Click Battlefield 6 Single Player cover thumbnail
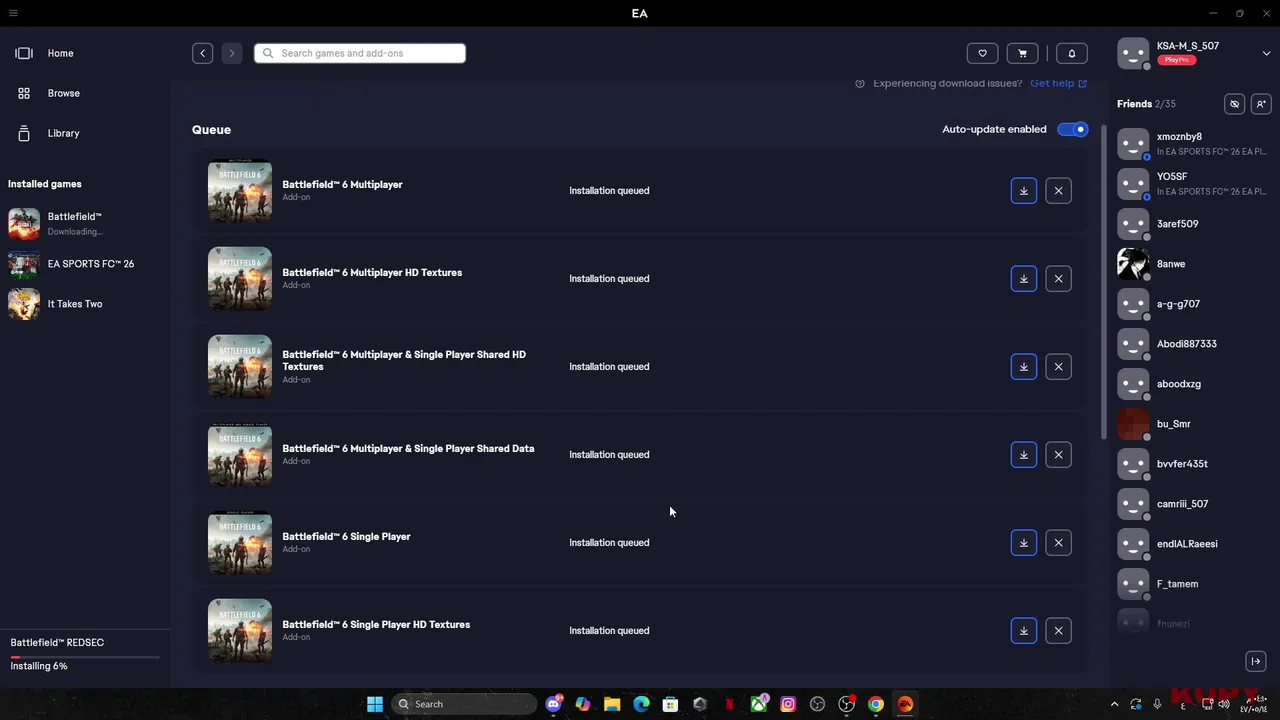The image size is (1280, 720). click(240, 542)
